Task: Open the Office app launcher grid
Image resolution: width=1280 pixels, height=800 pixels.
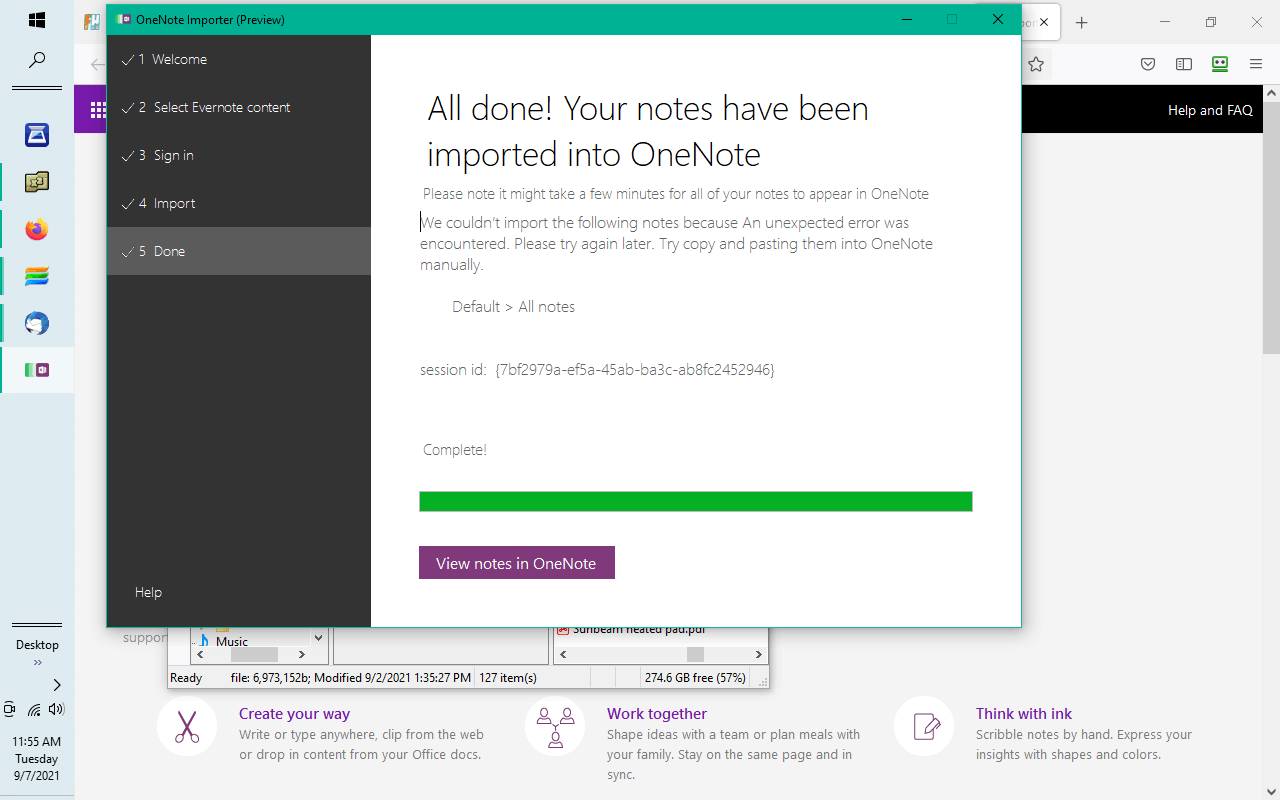Action: (98, 110)
